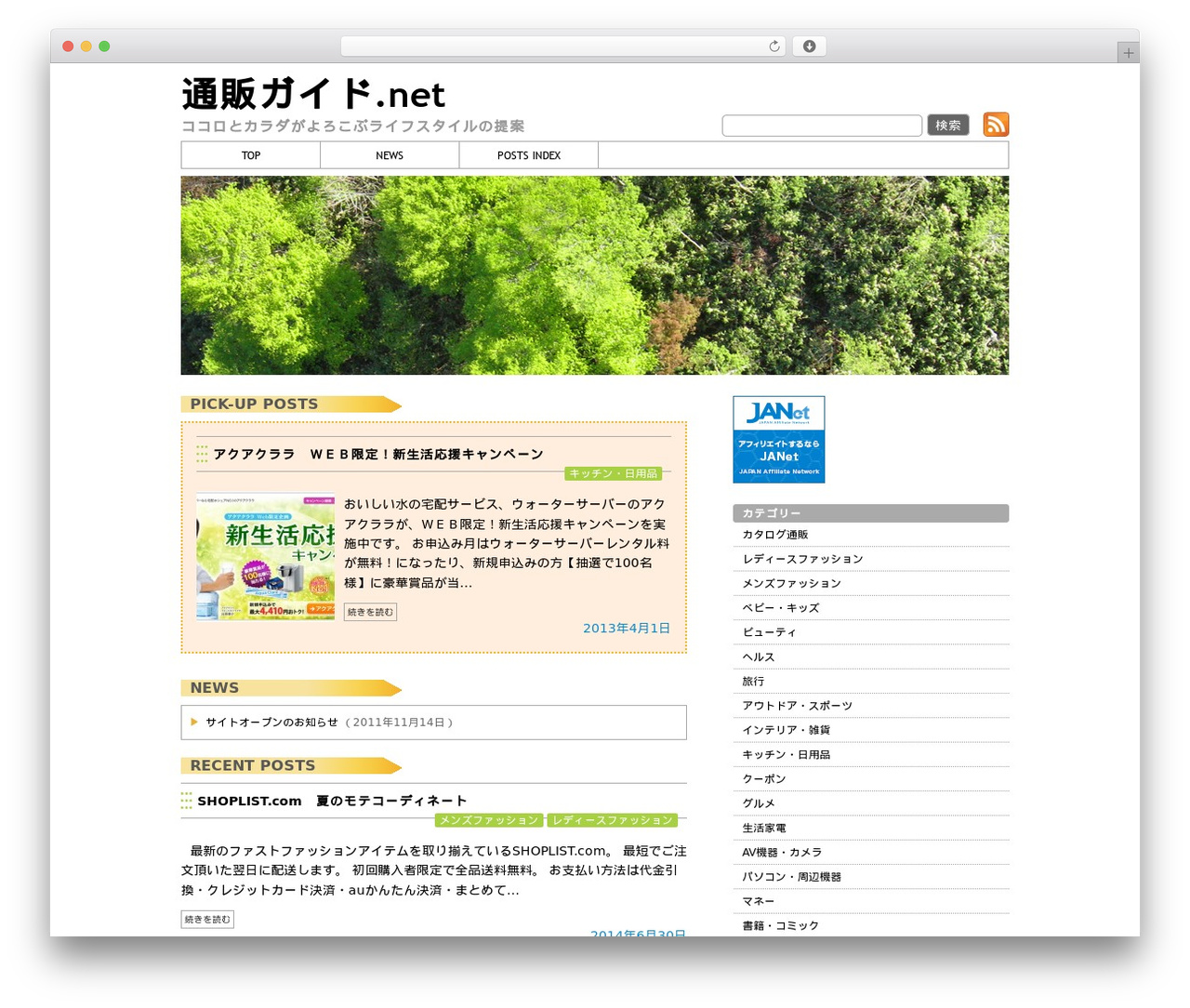The image size is (1190, 1008).
Task: Open a new browser tab with plus
Action: tap(1128, 53)
